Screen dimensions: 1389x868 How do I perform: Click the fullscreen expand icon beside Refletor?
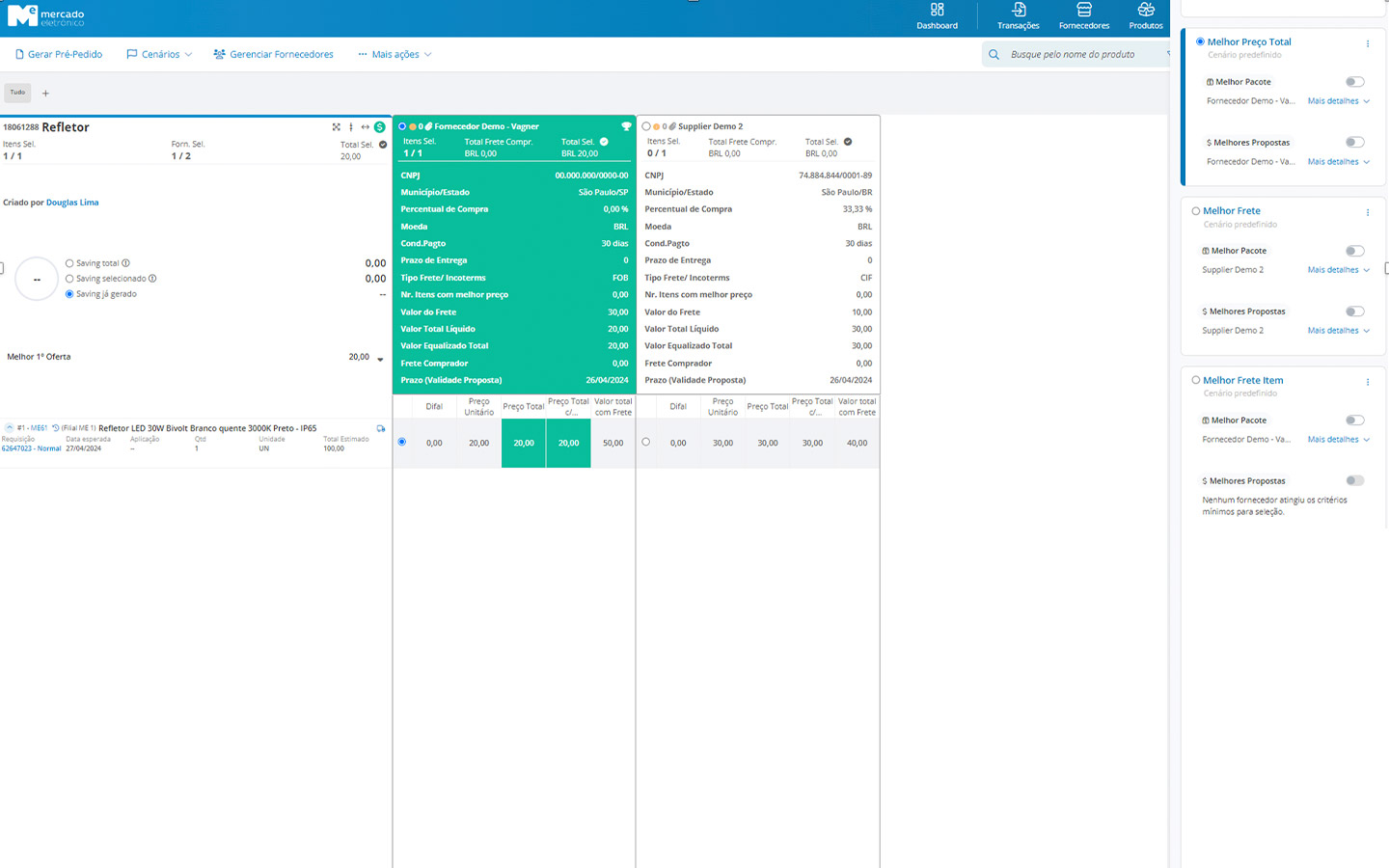click(337, 127)
